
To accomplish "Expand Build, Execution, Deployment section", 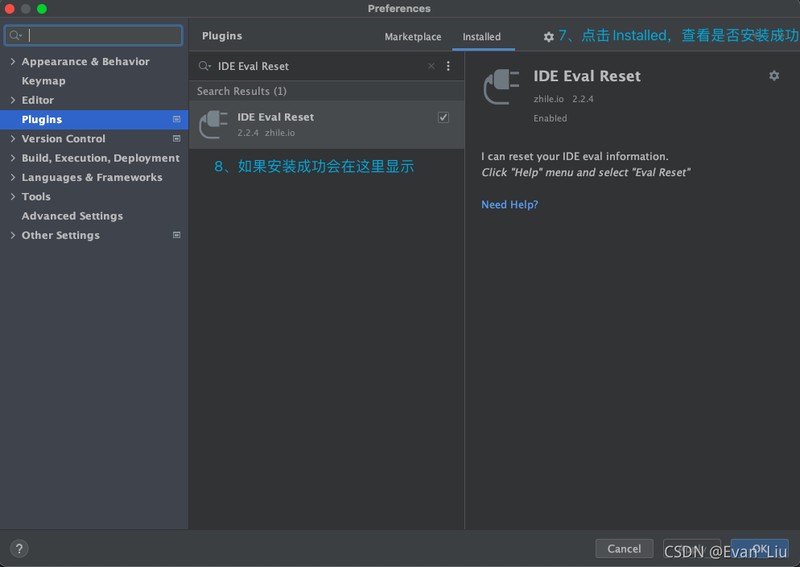I will tap(12, 158).
